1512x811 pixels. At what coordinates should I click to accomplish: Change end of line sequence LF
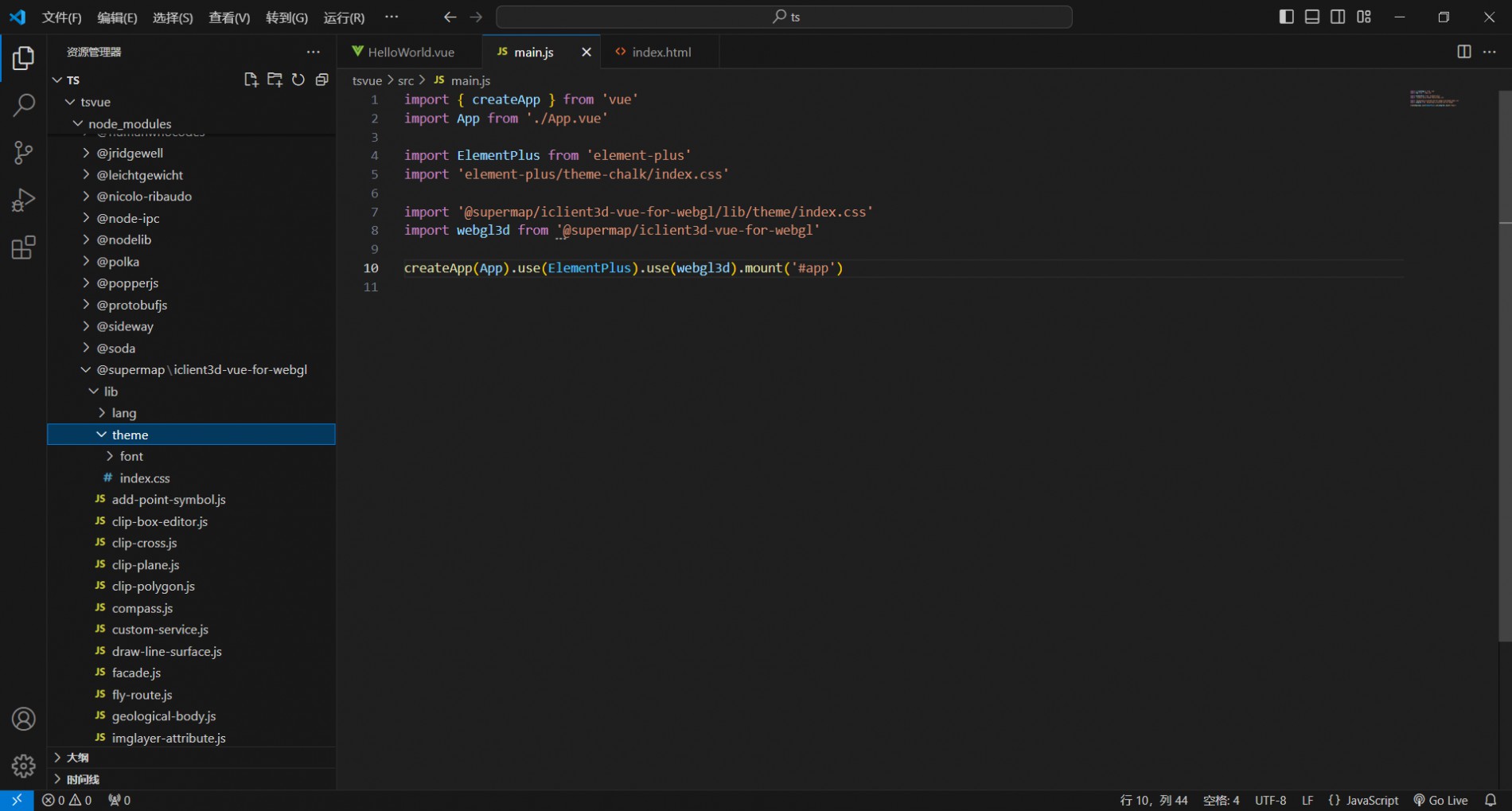(x=1307, y=801)
